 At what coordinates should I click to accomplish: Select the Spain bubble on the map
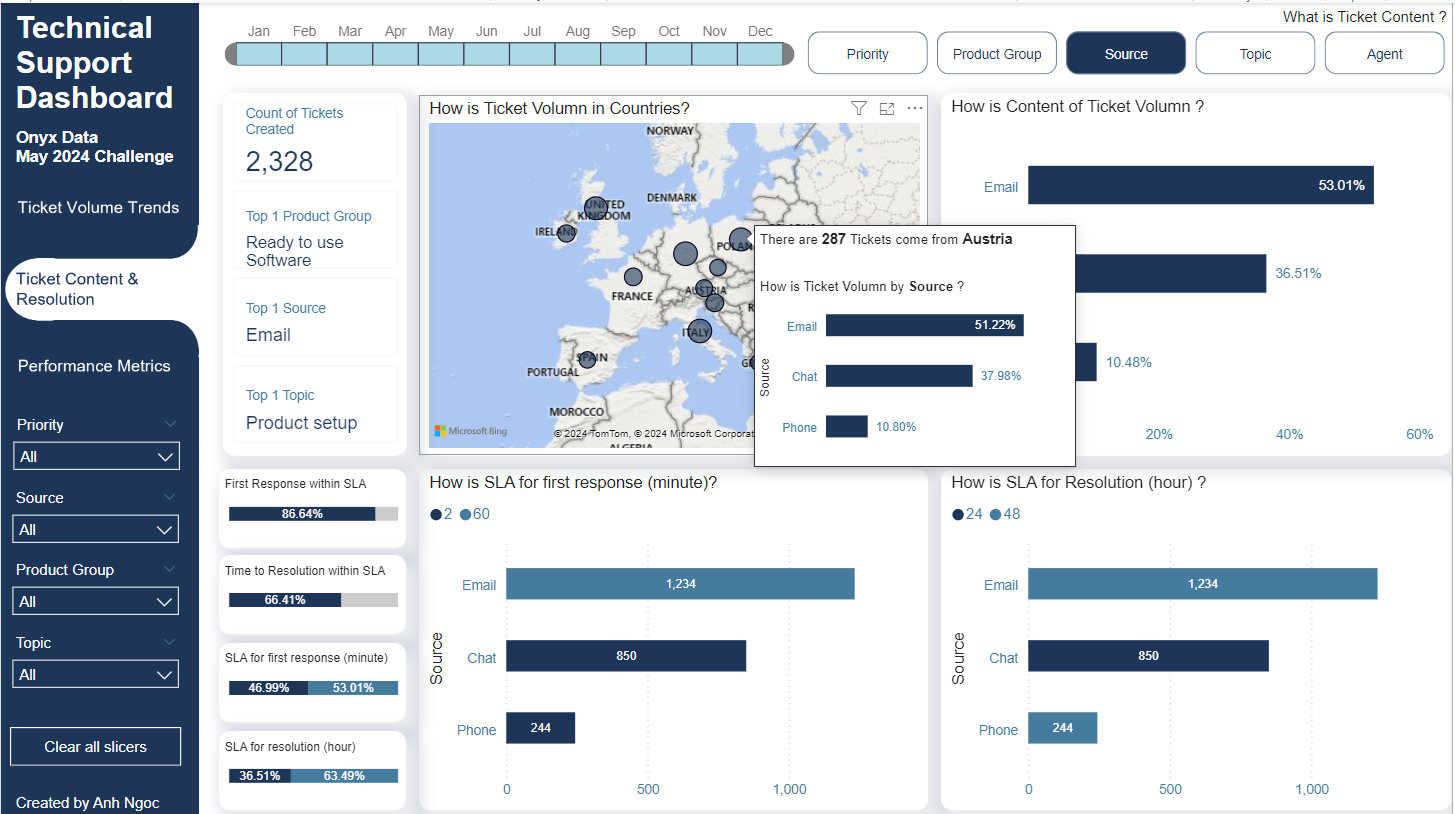pyautogui.click(x=587, y=359)
